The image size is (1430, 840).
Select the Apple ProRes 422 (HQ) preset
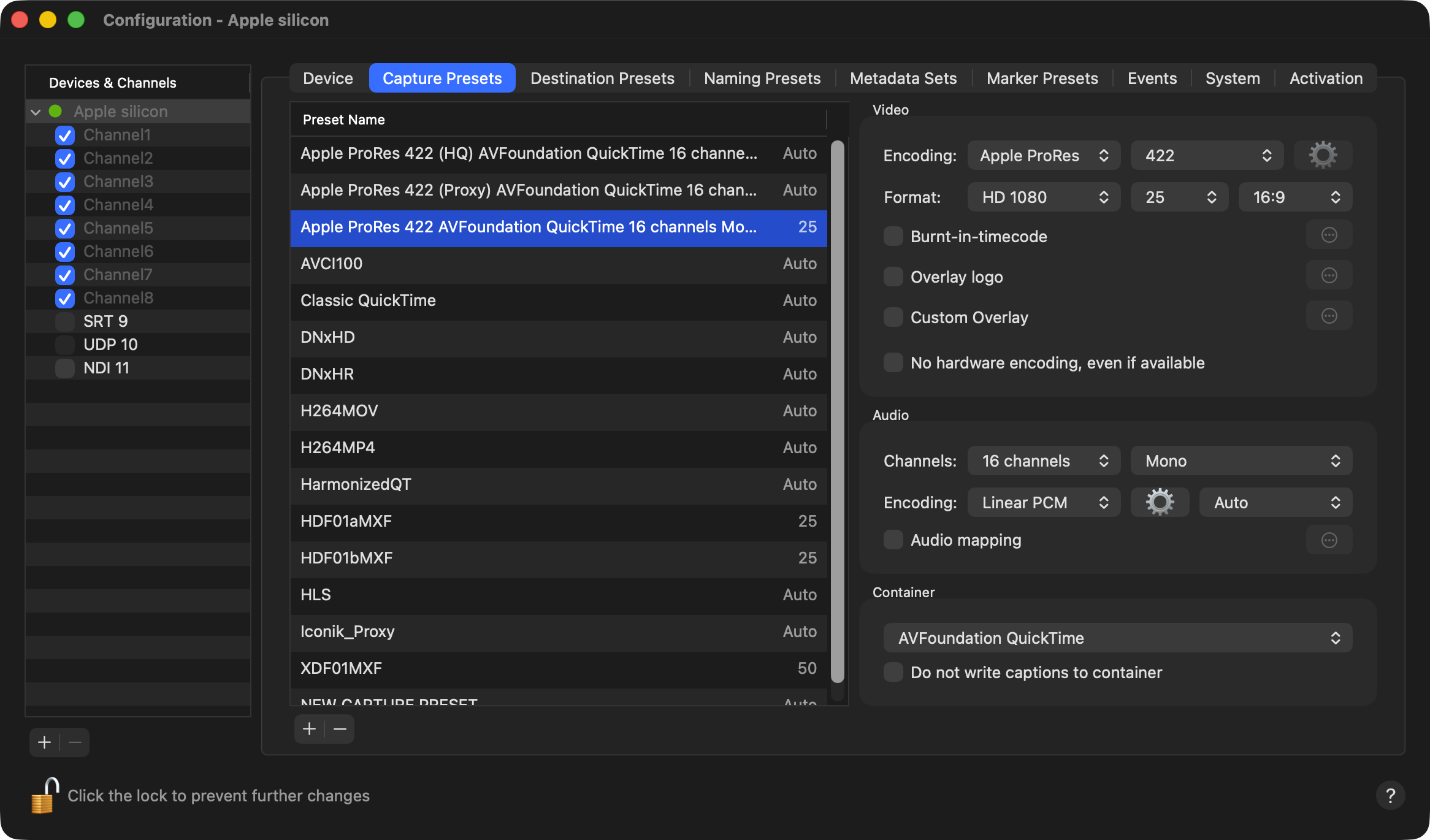click(x=559, y=153)
